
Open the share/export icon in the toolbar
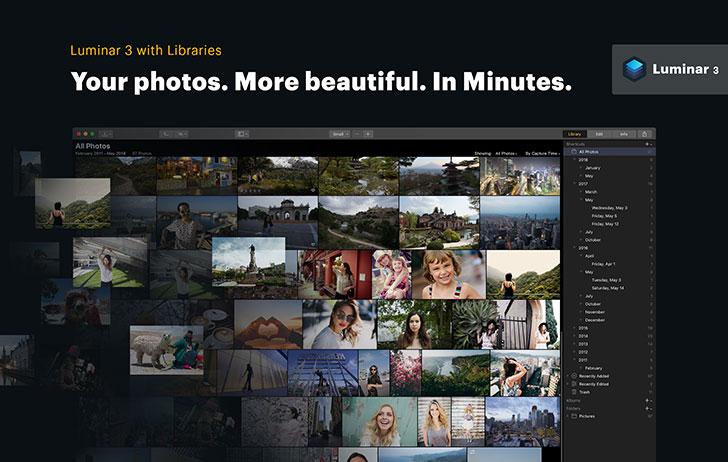(644, 134)
